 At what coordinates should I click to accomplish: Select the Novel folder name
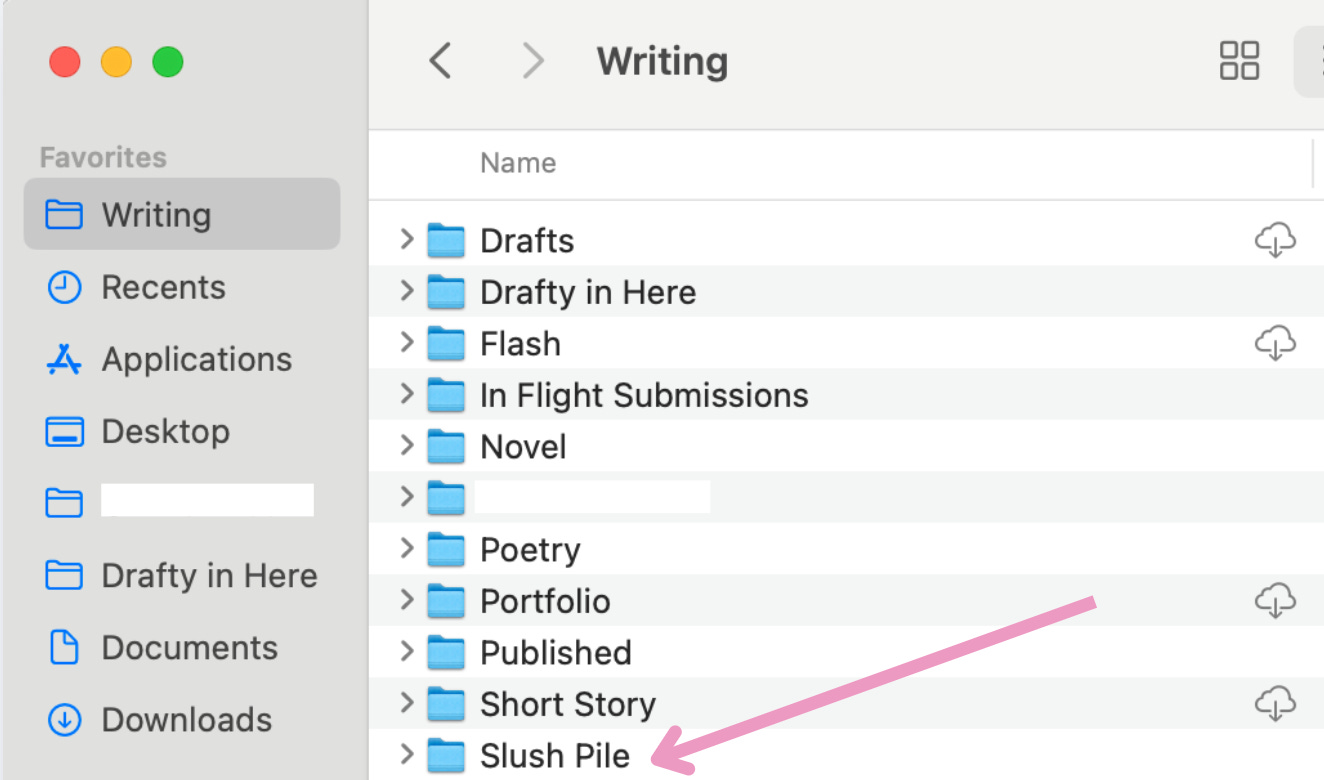tap(523, 447)
